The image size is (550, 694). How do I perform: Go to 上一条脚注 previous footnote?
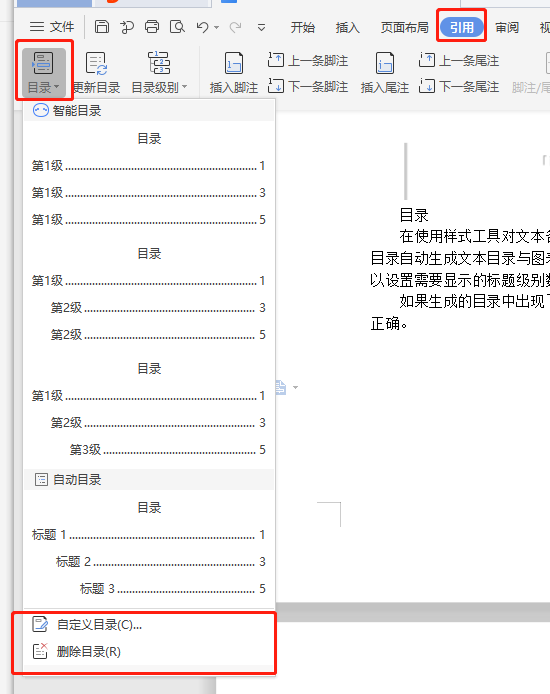point(308,60)
